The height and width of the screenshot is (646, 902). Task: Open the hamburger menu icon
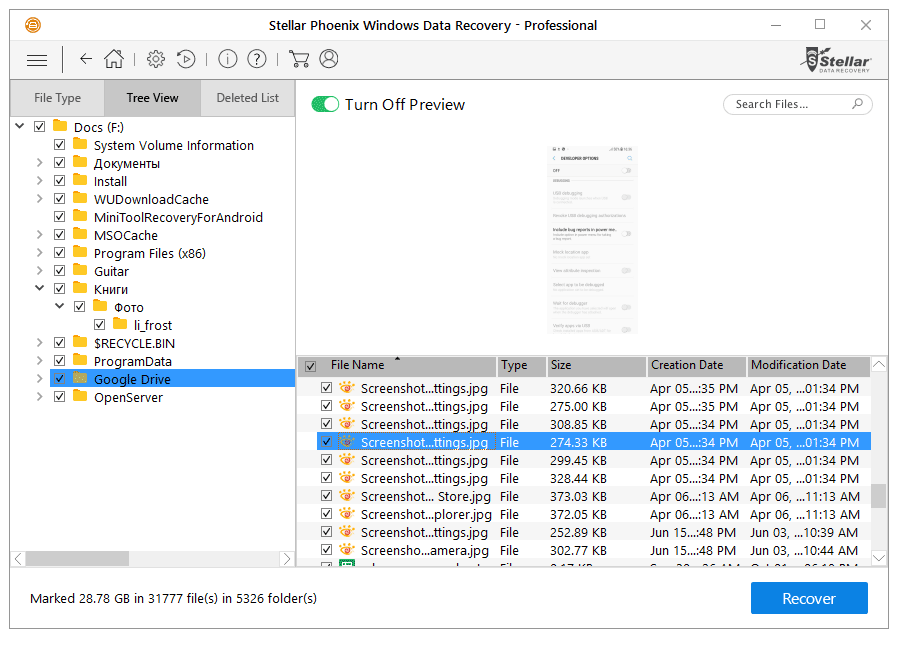click(x=37, y=60)
